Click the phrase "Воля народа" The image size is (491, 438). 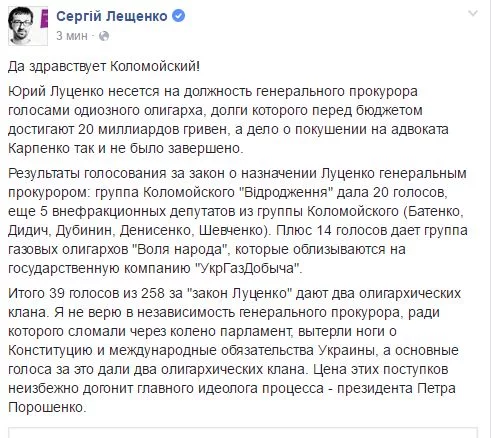(178, 249)
